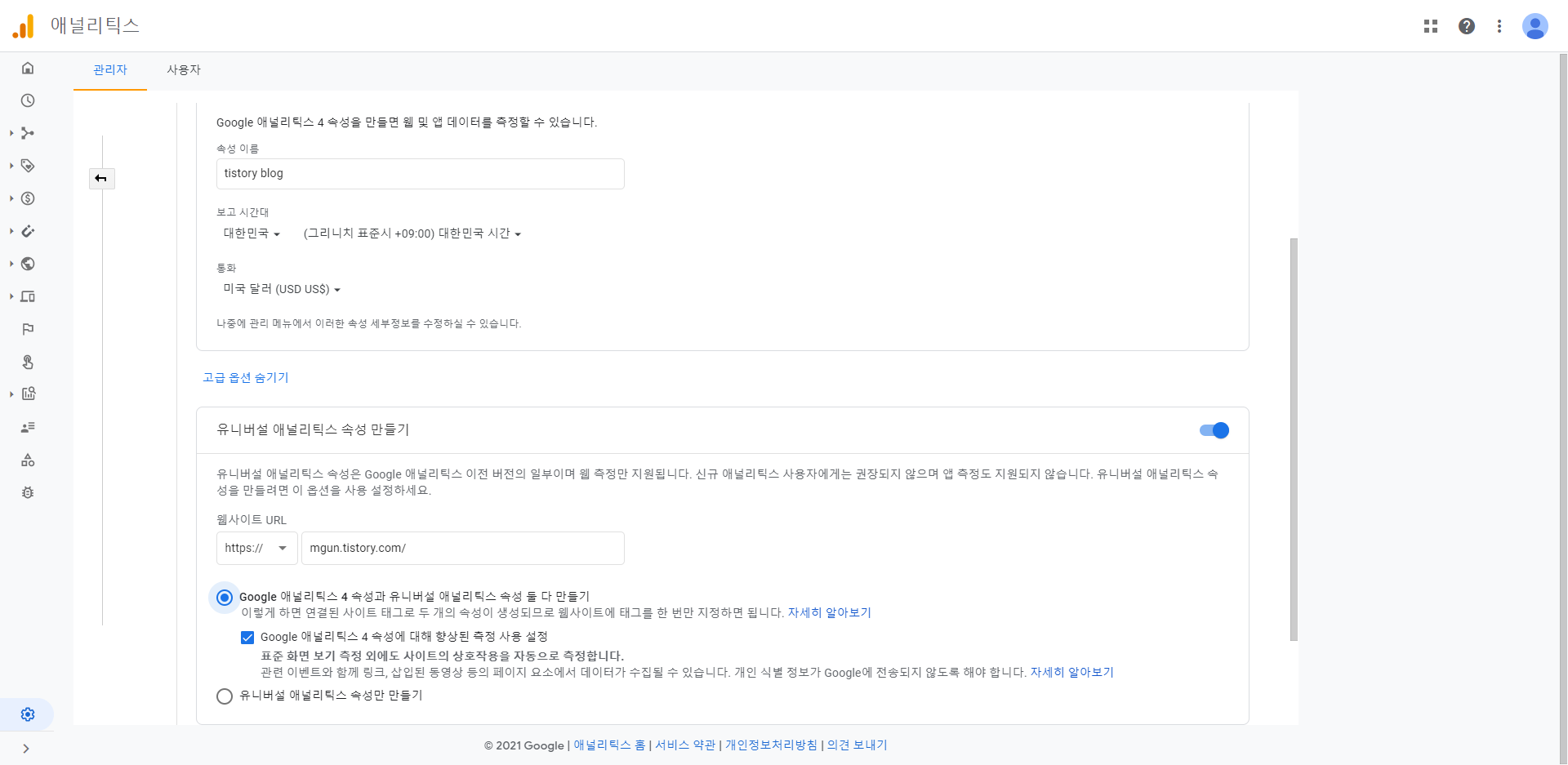Open the Audiences people-list icon
The height and width of the screenshot is (765, 1568).
click(x=28, y=427)
